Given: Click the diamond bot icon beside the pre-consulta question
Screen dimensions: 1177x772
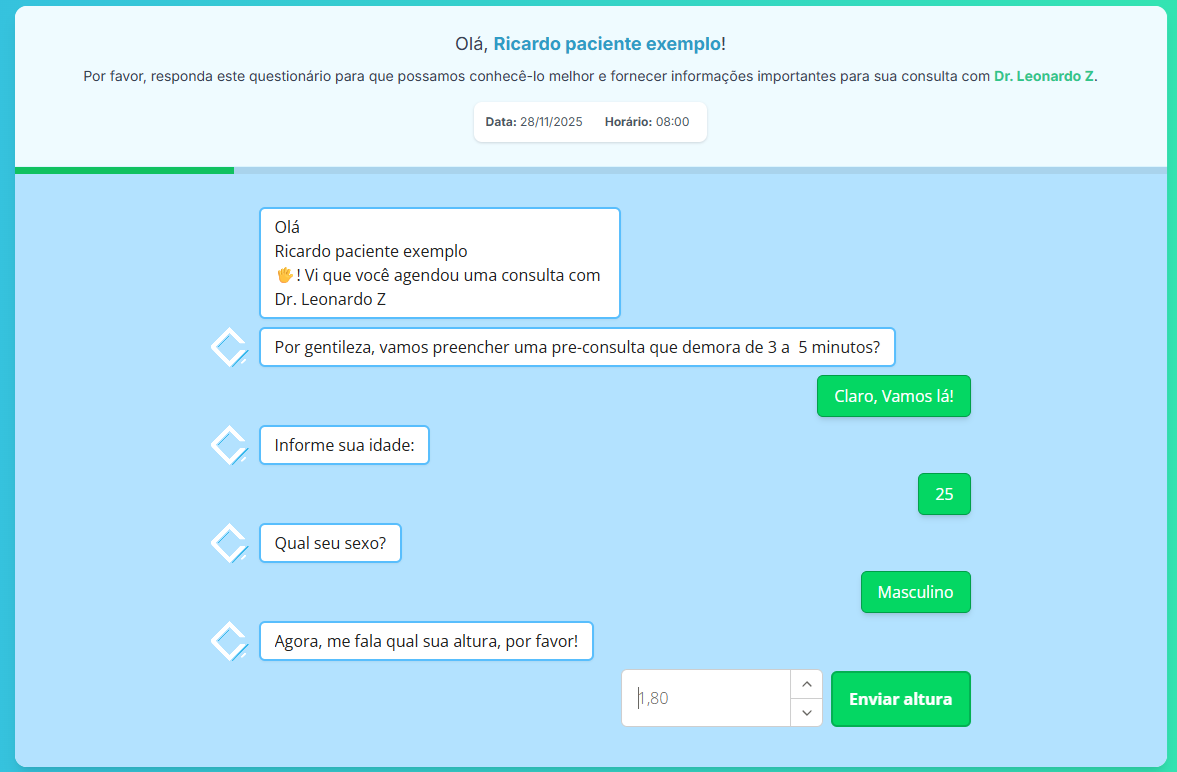Looking at the screenshot, I should pos(229,347).
